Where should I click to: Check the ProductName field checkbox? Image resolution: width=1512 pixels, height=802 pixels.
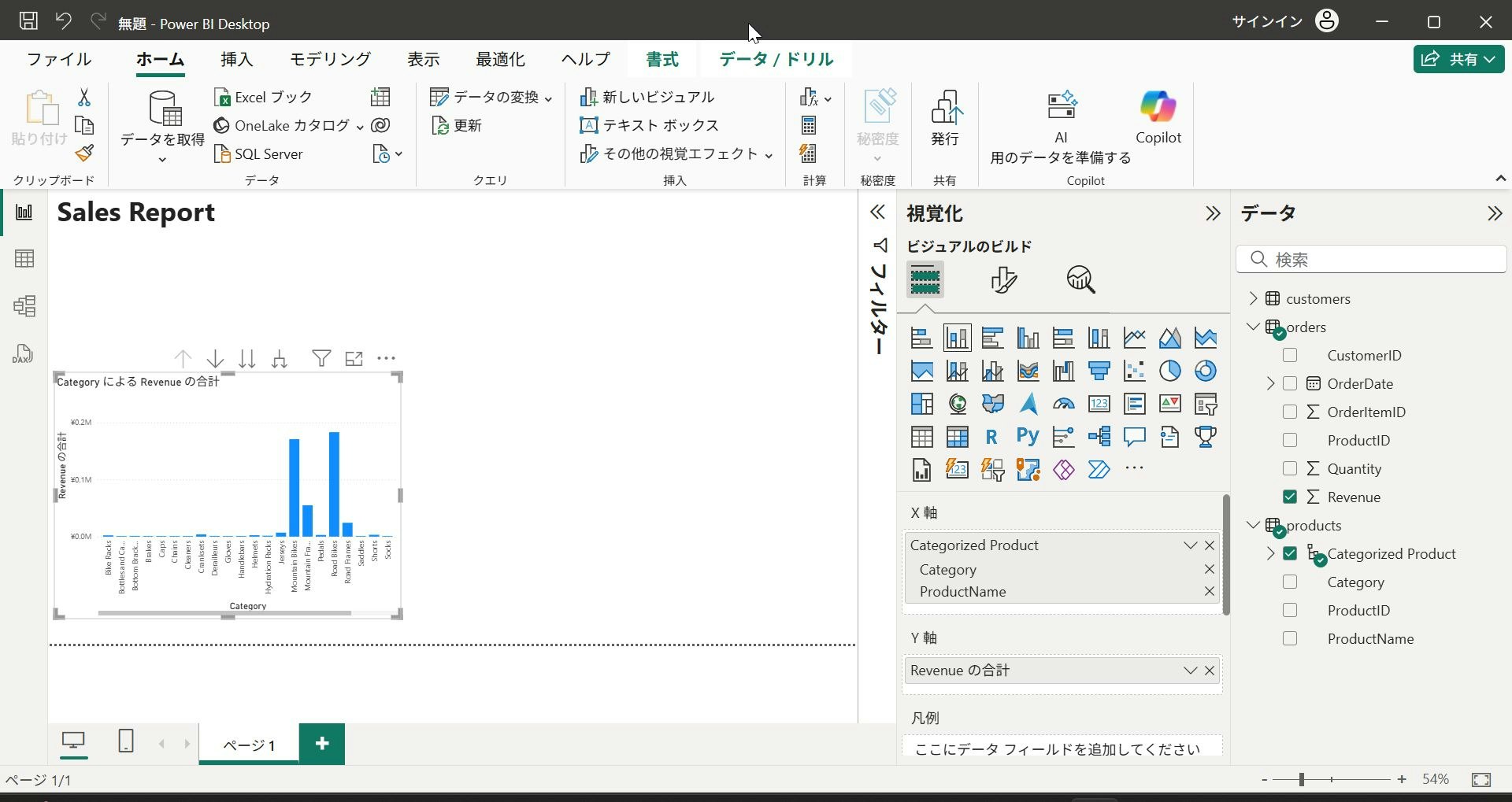point(1290,638)
